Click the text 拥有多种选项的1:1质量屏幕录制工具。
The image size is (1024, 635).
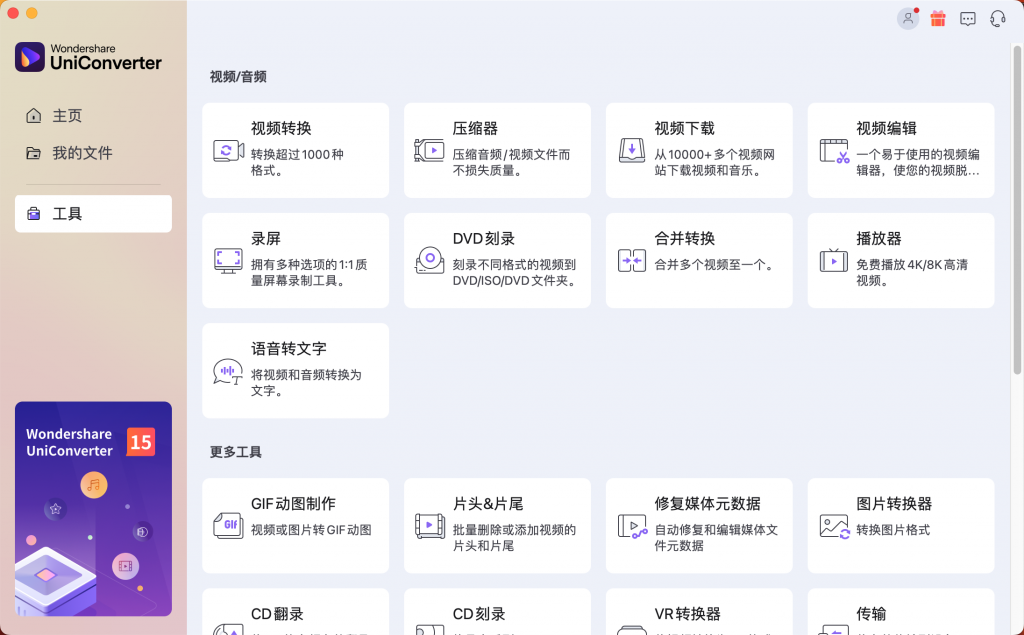309,272
